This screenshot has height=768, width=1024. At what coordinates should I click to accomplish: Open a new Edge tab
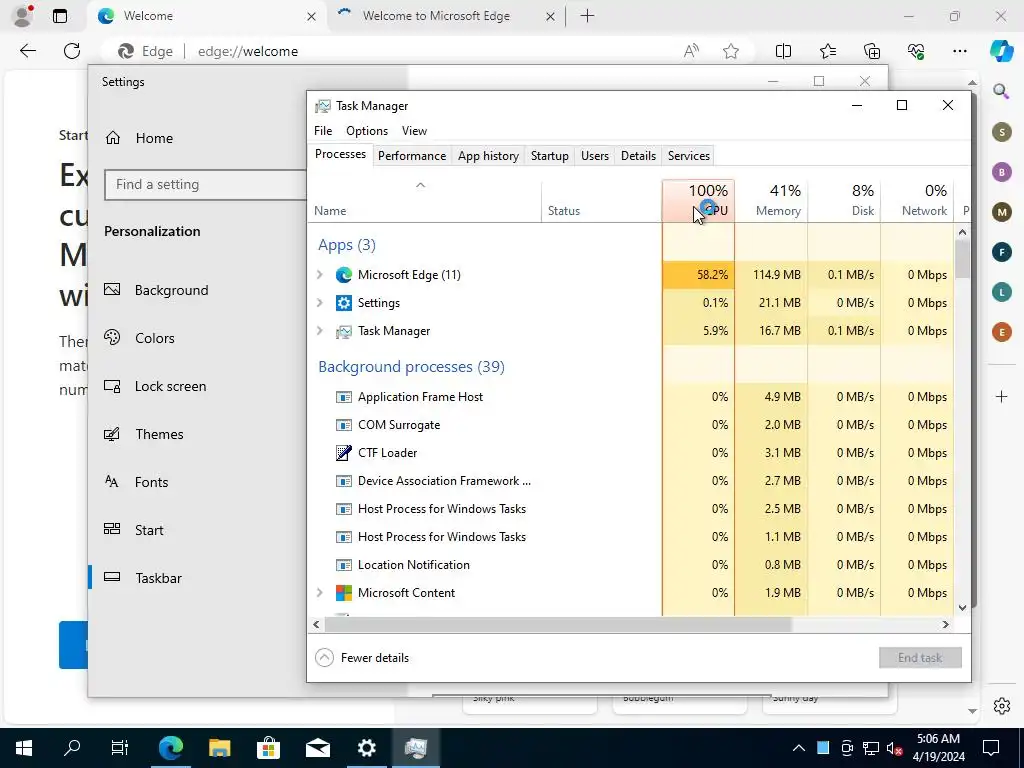(x=587, y=16)
